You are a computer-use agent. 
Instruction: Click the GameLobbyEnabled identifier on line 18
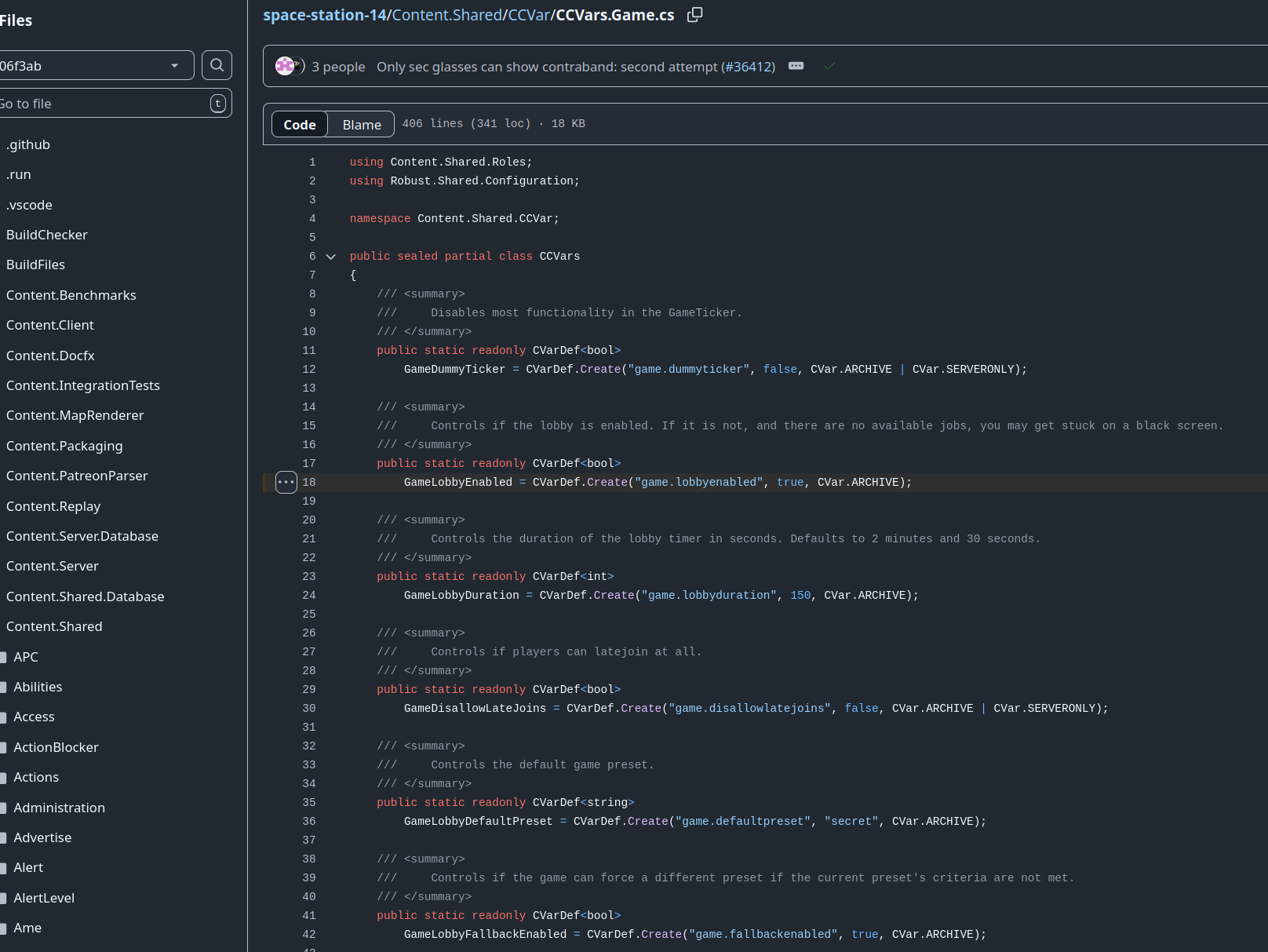458,483
